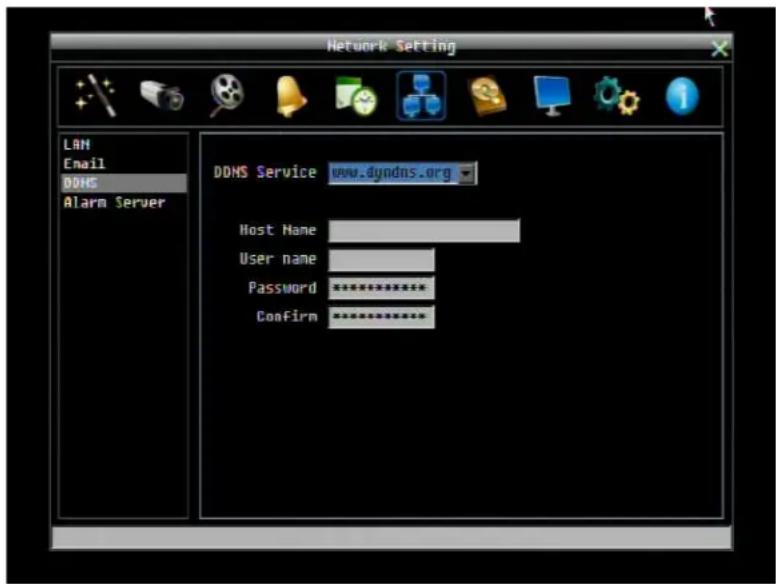This screenshot has height=584, width=776.
Task: Click the Confirm label
Action: 287,316
